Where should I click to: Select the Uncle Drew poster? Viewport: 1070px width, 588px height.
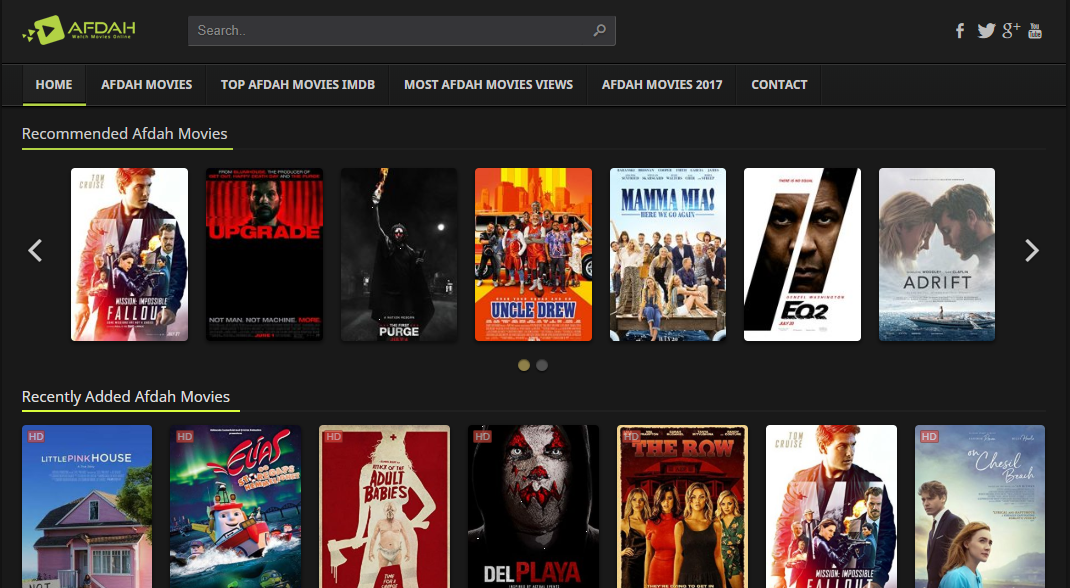(533, 254)
